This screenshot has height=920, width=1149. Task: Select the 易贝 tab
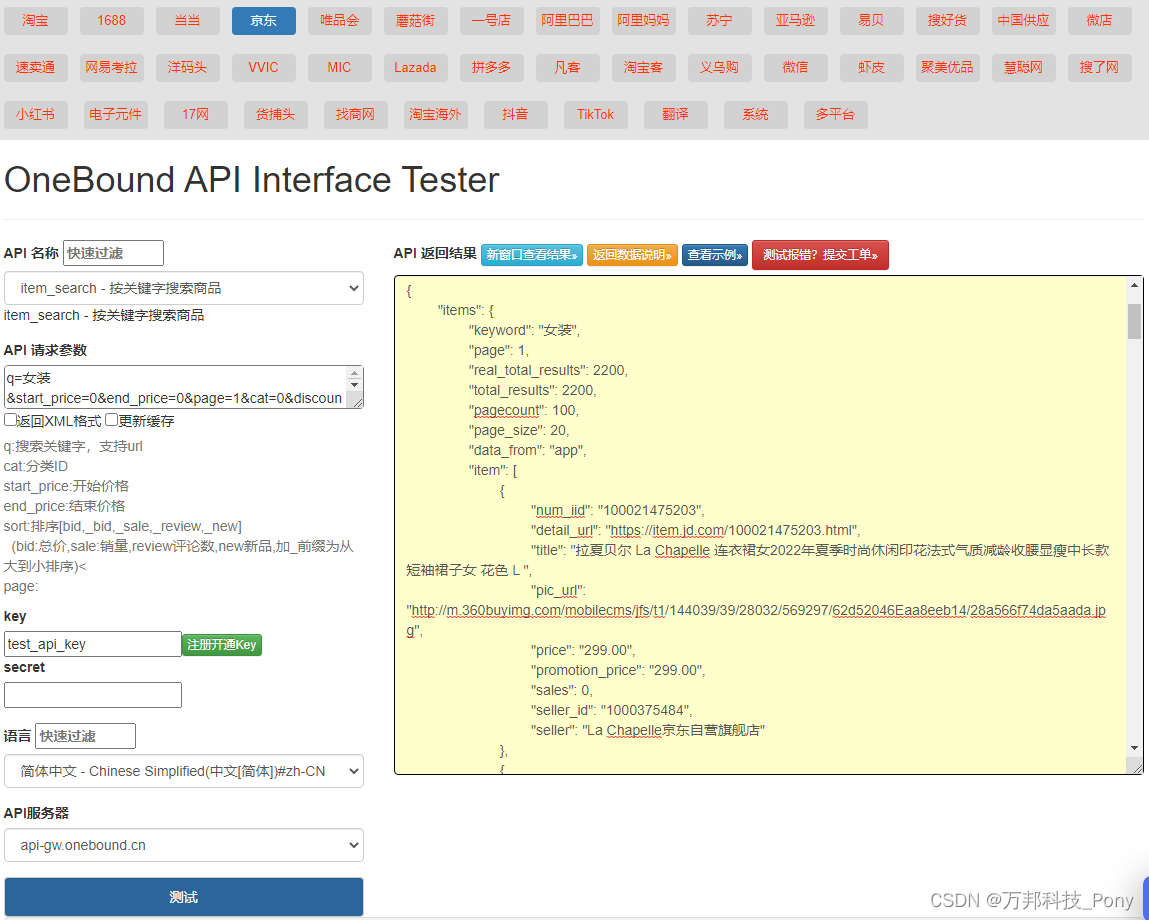click(x=871, y=21)
